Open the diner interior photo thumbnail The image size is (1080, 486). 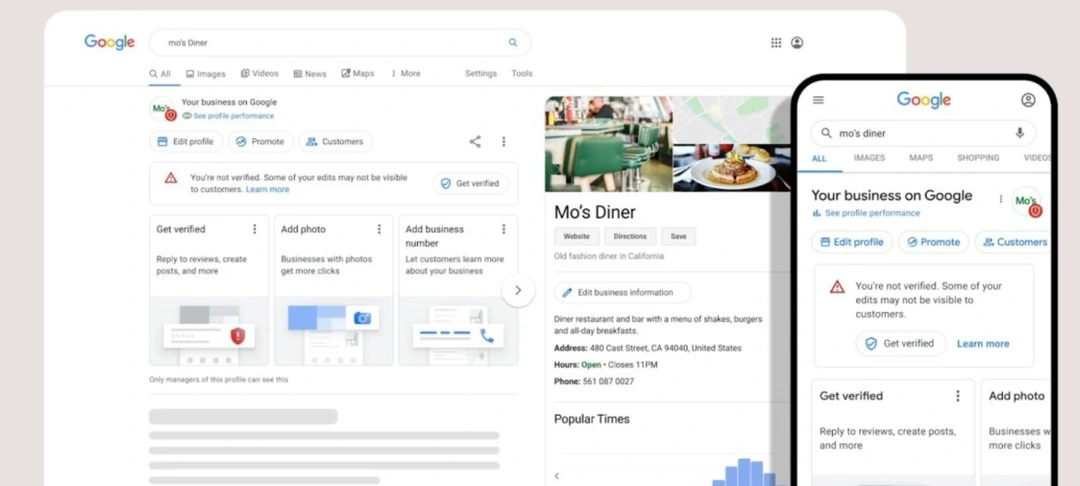point(608,144)
